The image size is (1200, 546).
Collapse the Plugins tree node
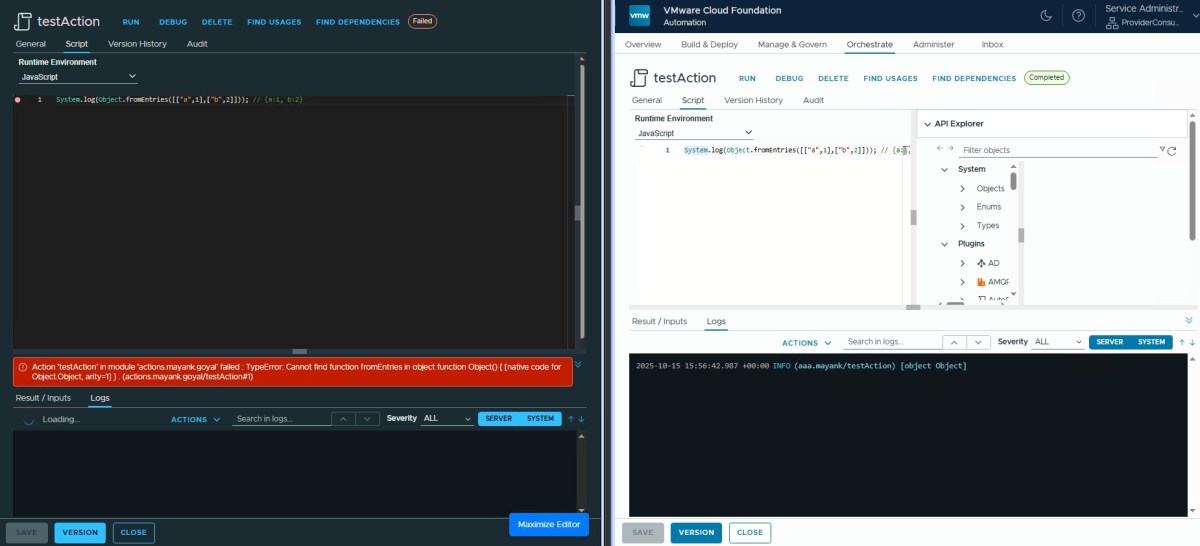(x=945, y=244)
